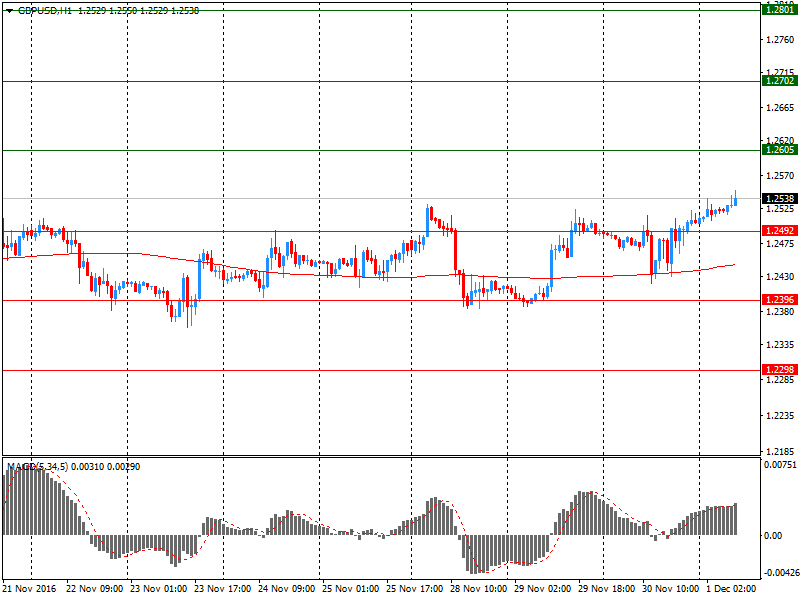Viewport: 800px width, 600px height.
Task: Click the 1.2396 red level price label
Action: (x=780, y=299)
